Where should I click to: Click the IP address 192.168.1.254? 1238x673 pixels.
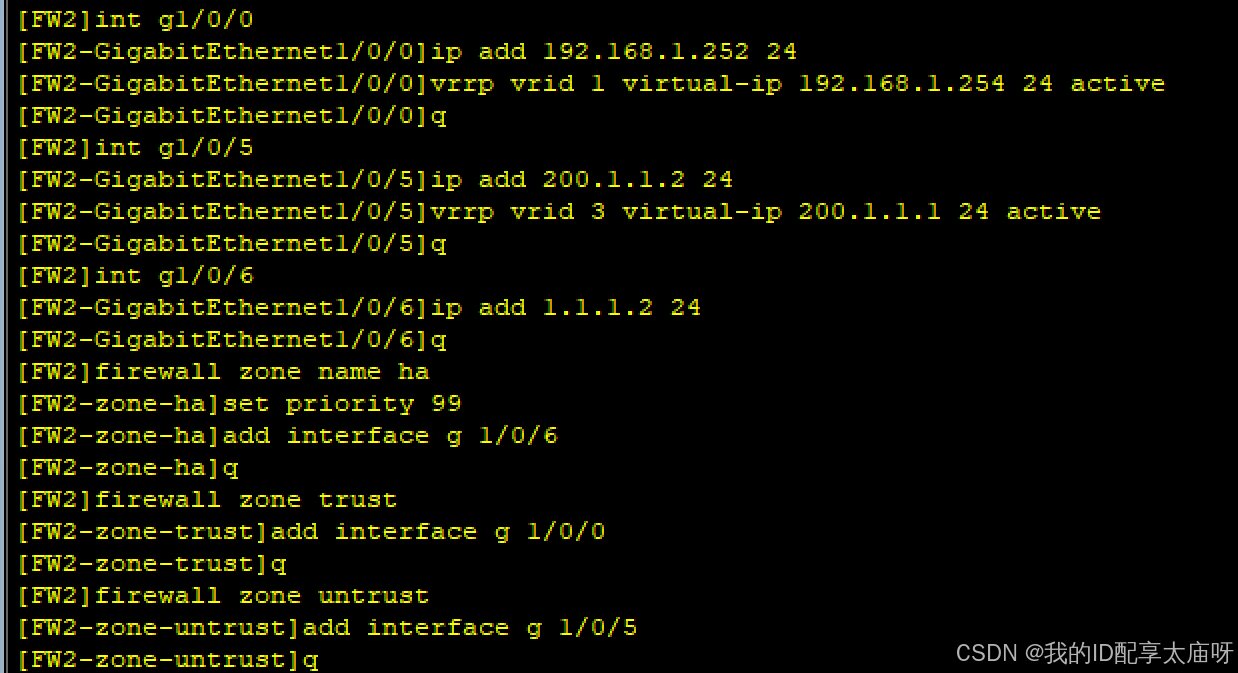[902, 84]
